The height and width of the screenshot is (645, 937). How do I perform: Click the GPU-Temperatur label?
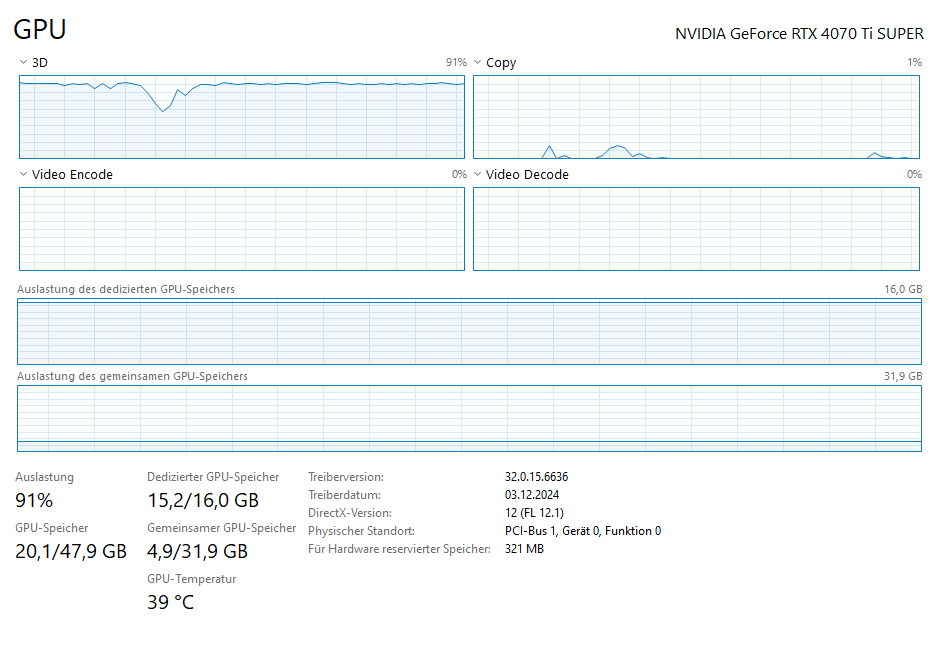point(192,579)
